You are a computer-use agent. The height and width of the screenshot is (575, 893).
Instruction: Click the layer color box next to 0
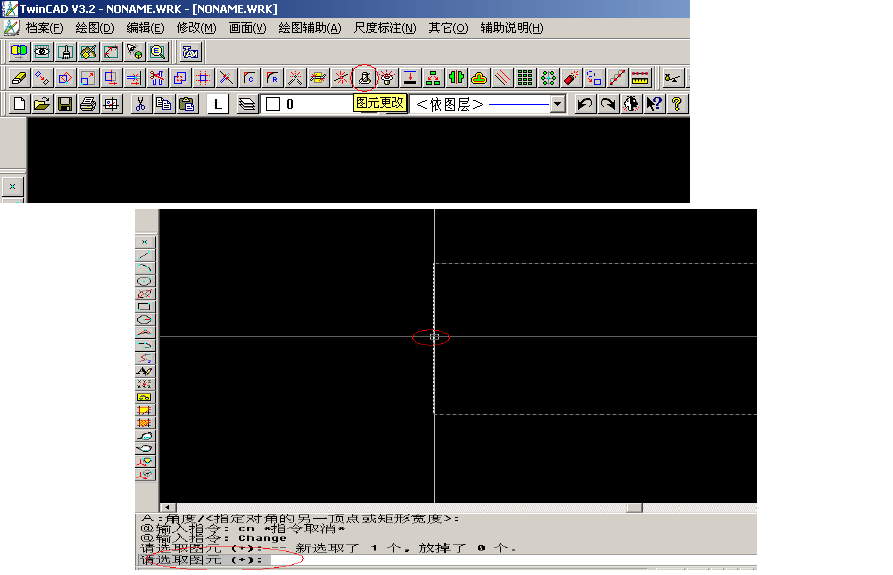coord(273,104)
